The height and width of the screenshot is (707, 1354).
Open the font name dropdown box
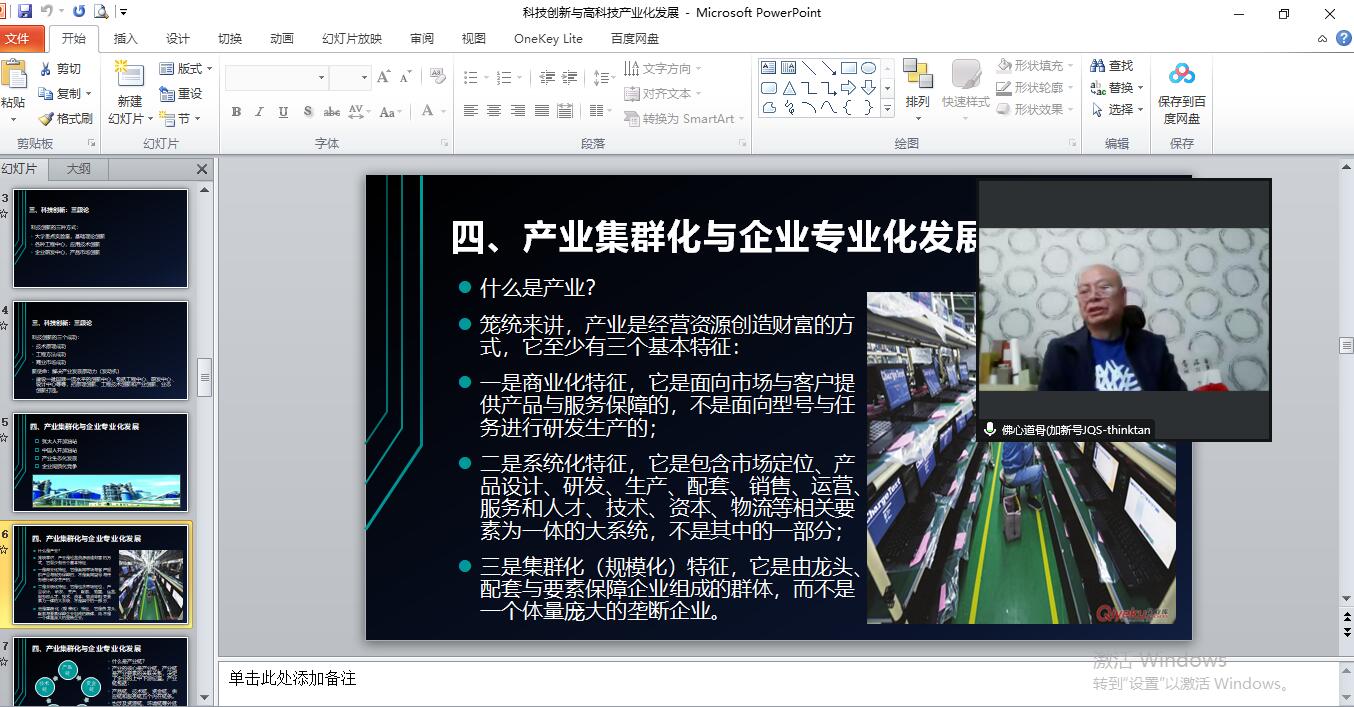coord(321,77)
